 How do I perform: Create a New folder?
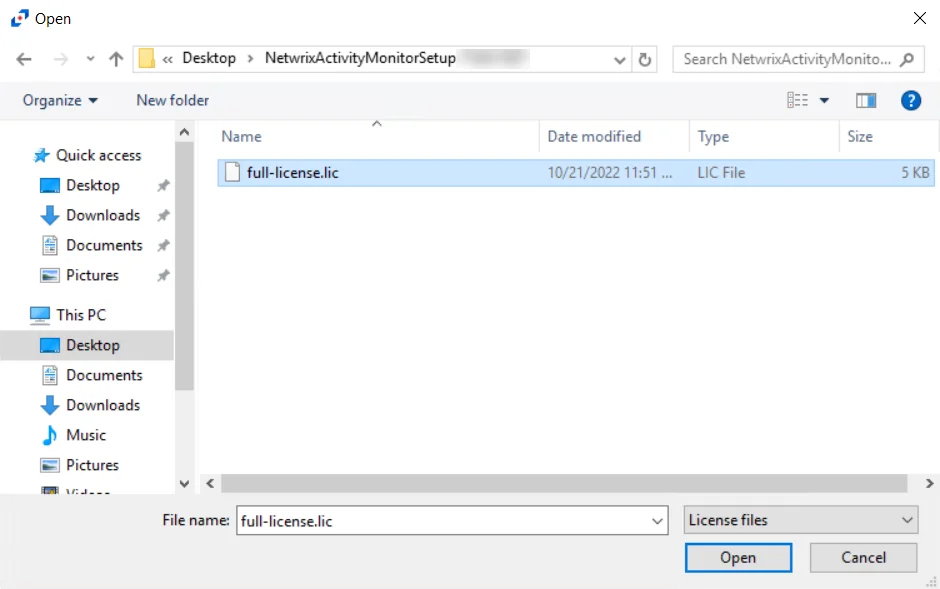(173, 100)
